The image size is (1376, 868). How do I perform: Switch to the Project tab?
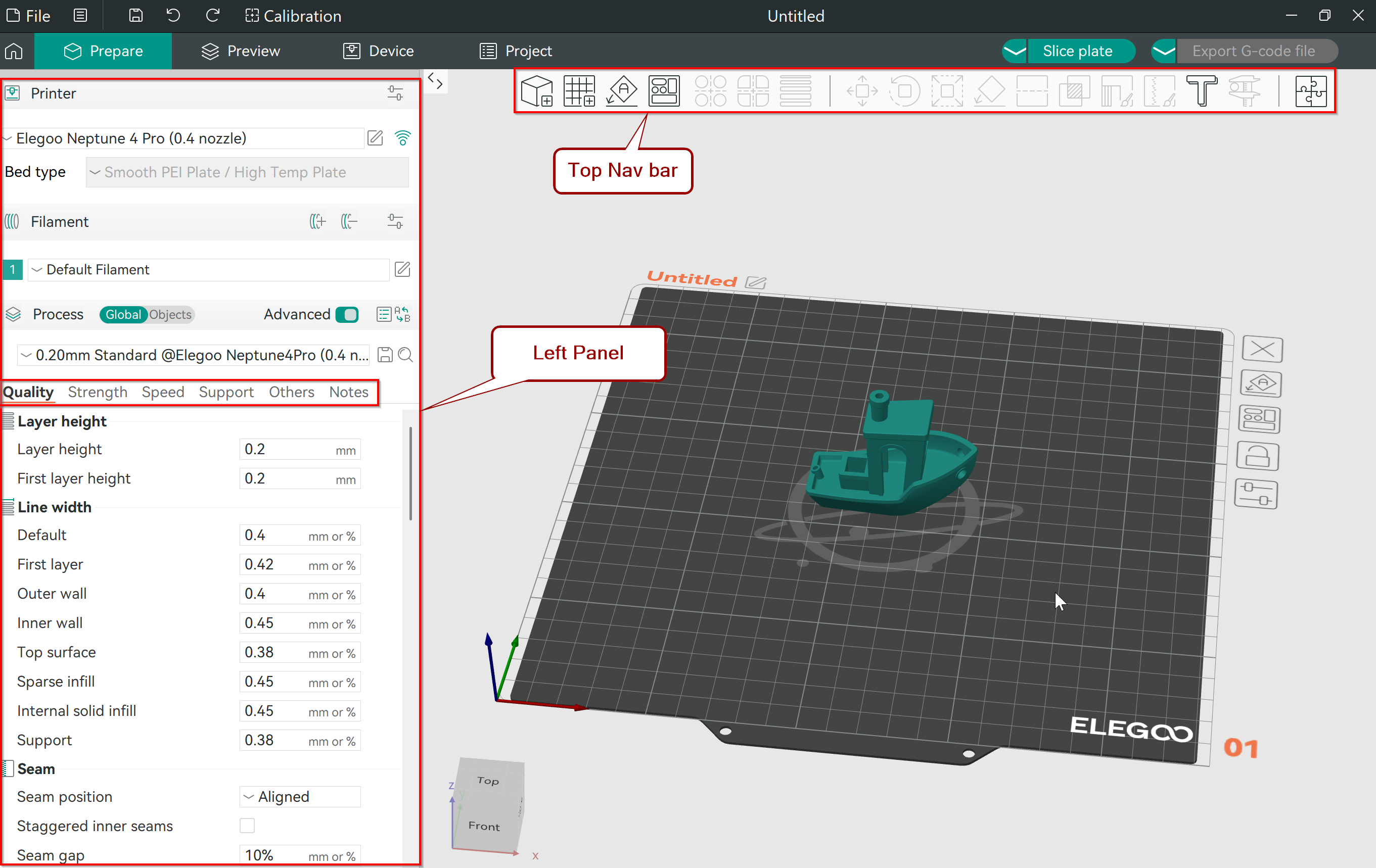516,51
